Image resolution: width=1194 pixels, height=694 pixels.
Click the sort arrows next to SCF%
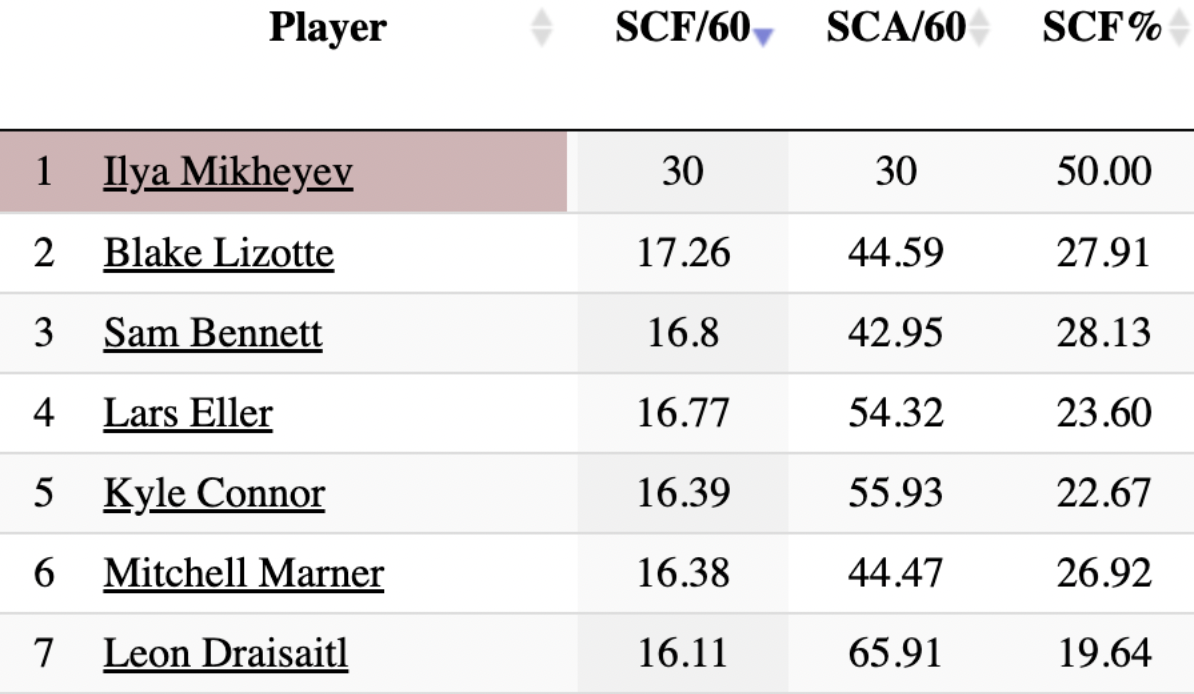pos(1179,28)
